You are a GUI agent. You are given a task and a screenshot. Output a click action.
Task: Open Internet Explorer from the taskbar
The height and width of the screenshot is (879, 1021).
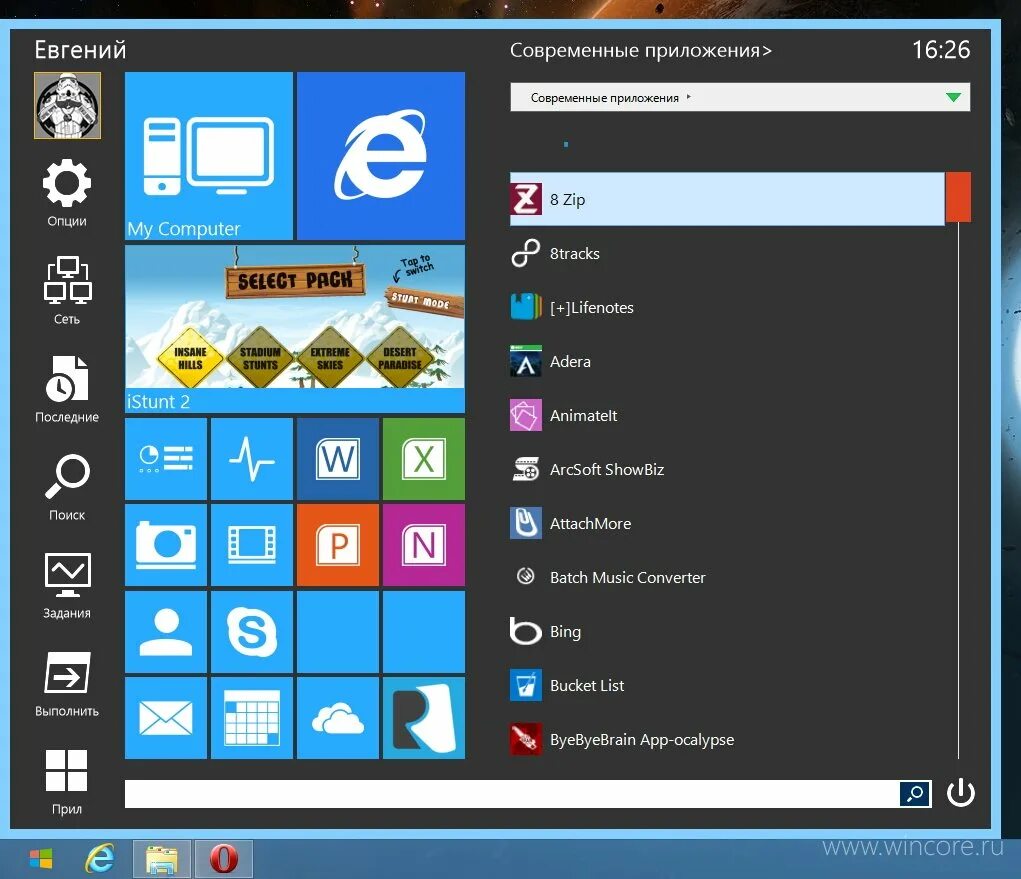[x=100, y=859]
